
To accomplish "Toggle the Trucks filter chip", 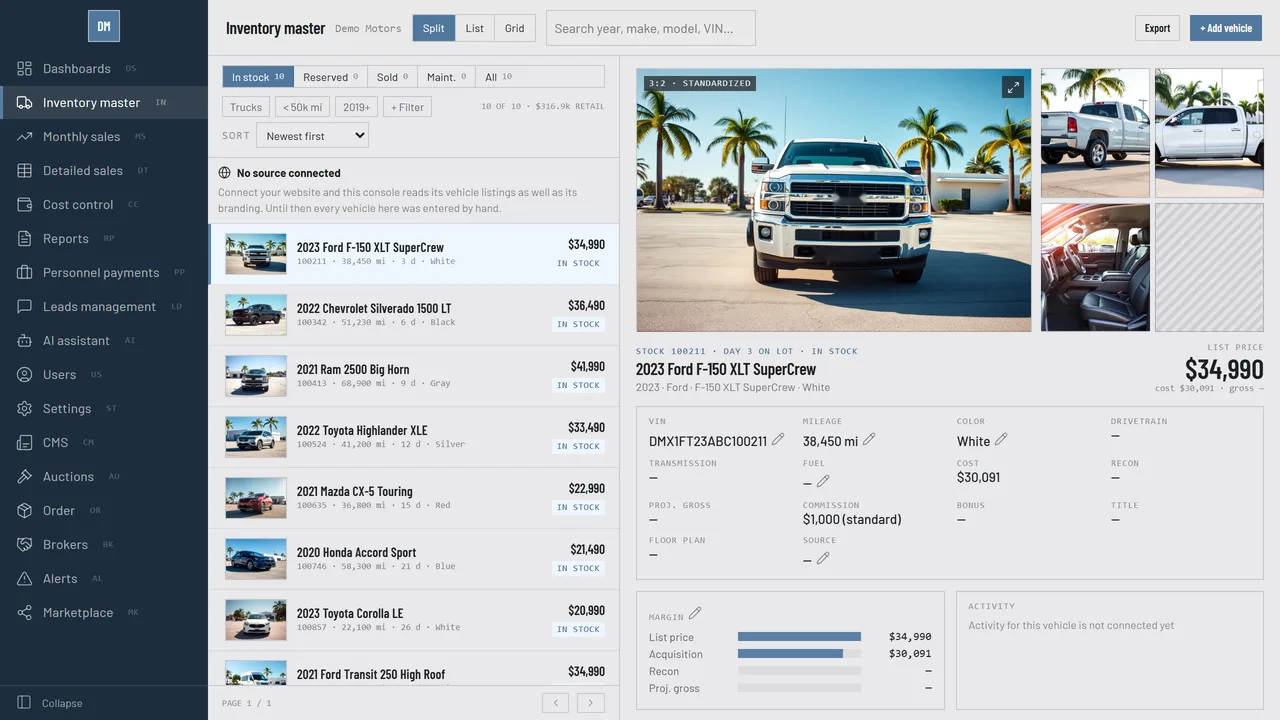I will (x=246, y=107).
